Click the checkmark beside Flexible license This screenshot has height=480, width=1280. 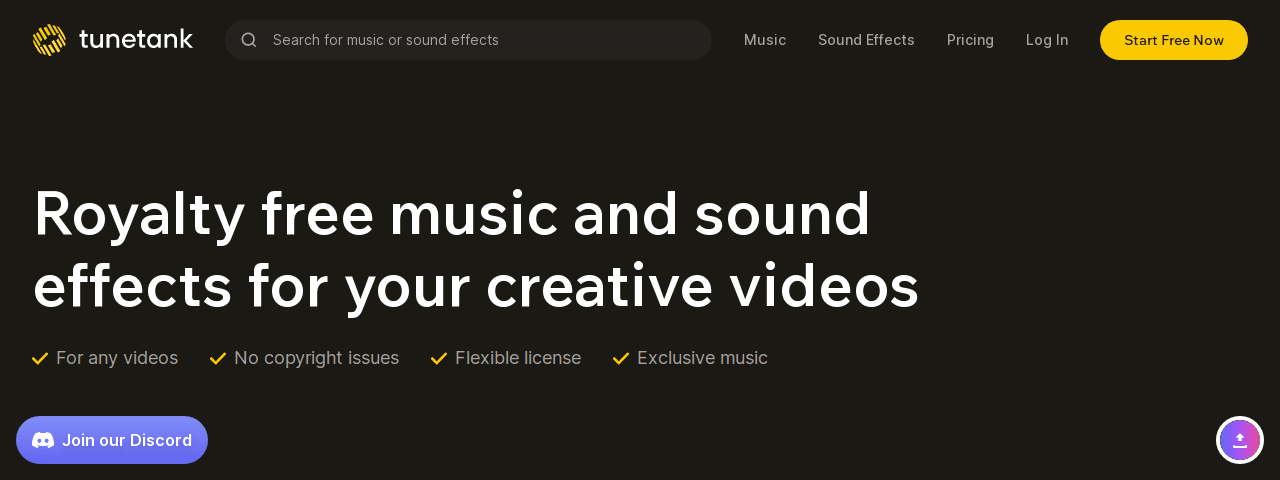click(x=439, y=358)
